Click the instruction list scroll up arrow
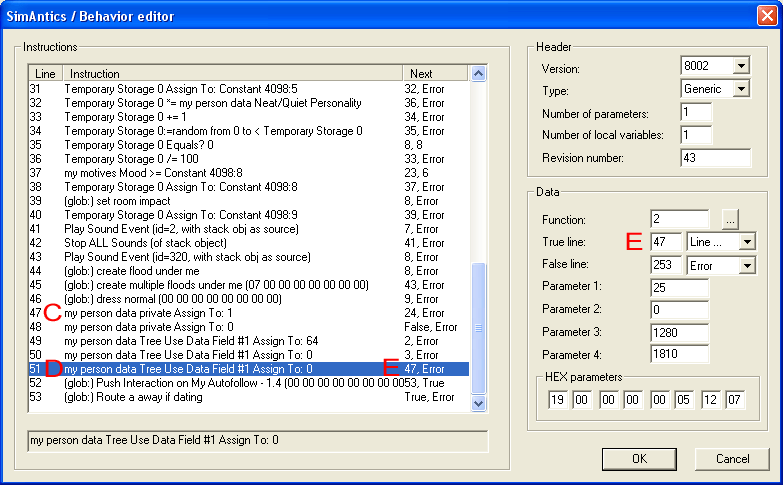Screen dimensions: 783x485 pos(478,74)
